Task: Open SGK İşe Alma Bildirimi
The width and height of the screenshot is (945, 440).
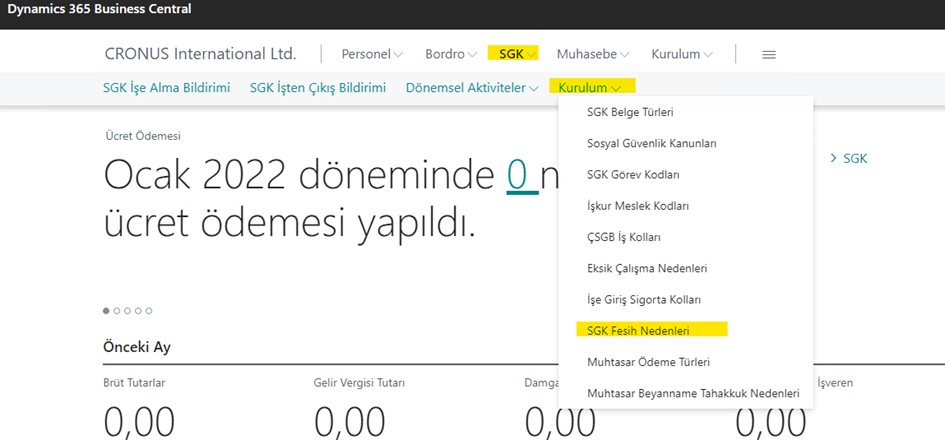Action: pyautogui.click(x=166, y=88)
